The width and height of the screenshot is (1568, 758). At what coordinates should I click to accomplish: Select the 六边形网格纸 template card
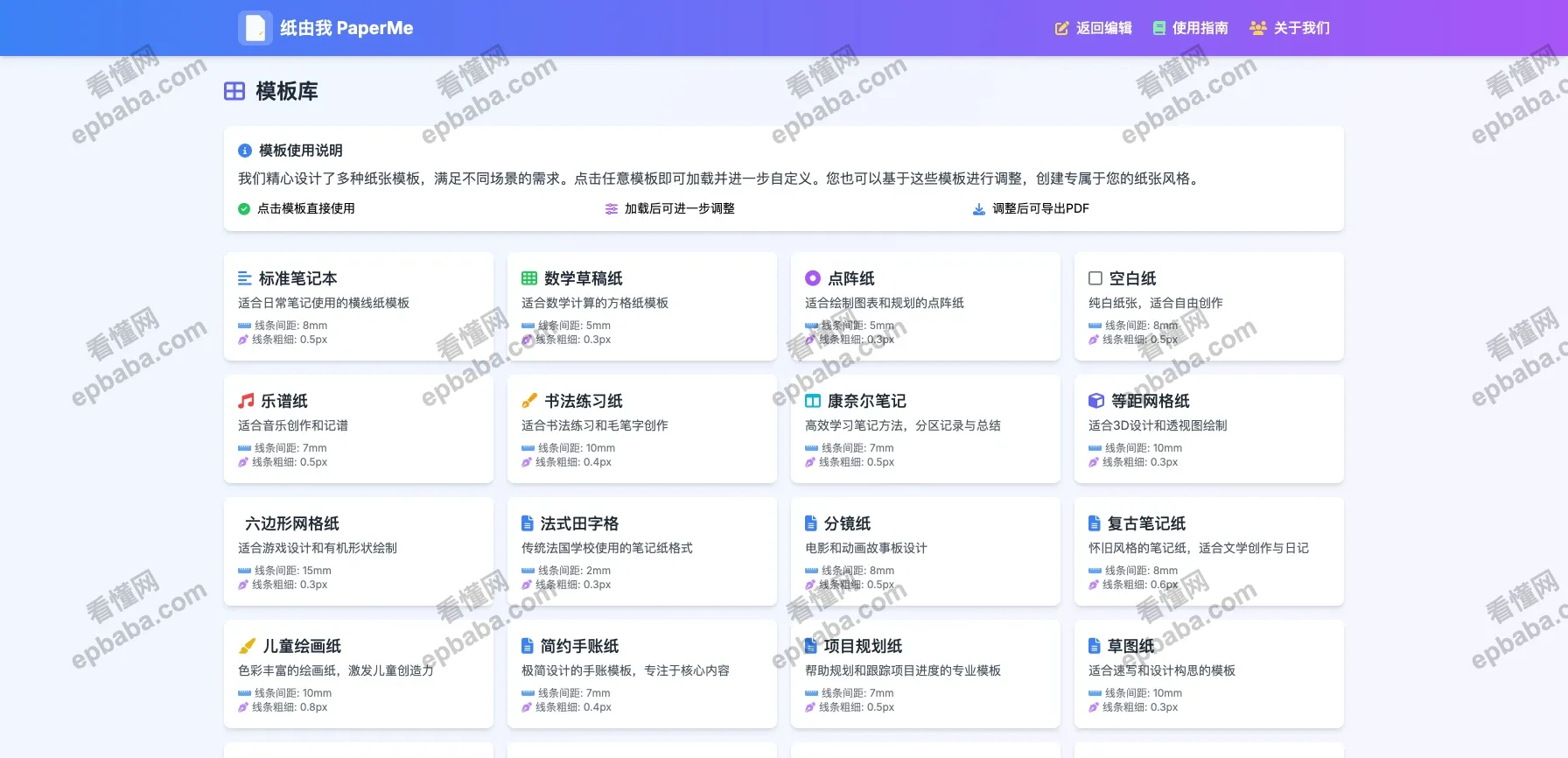(x=359, y=551)
